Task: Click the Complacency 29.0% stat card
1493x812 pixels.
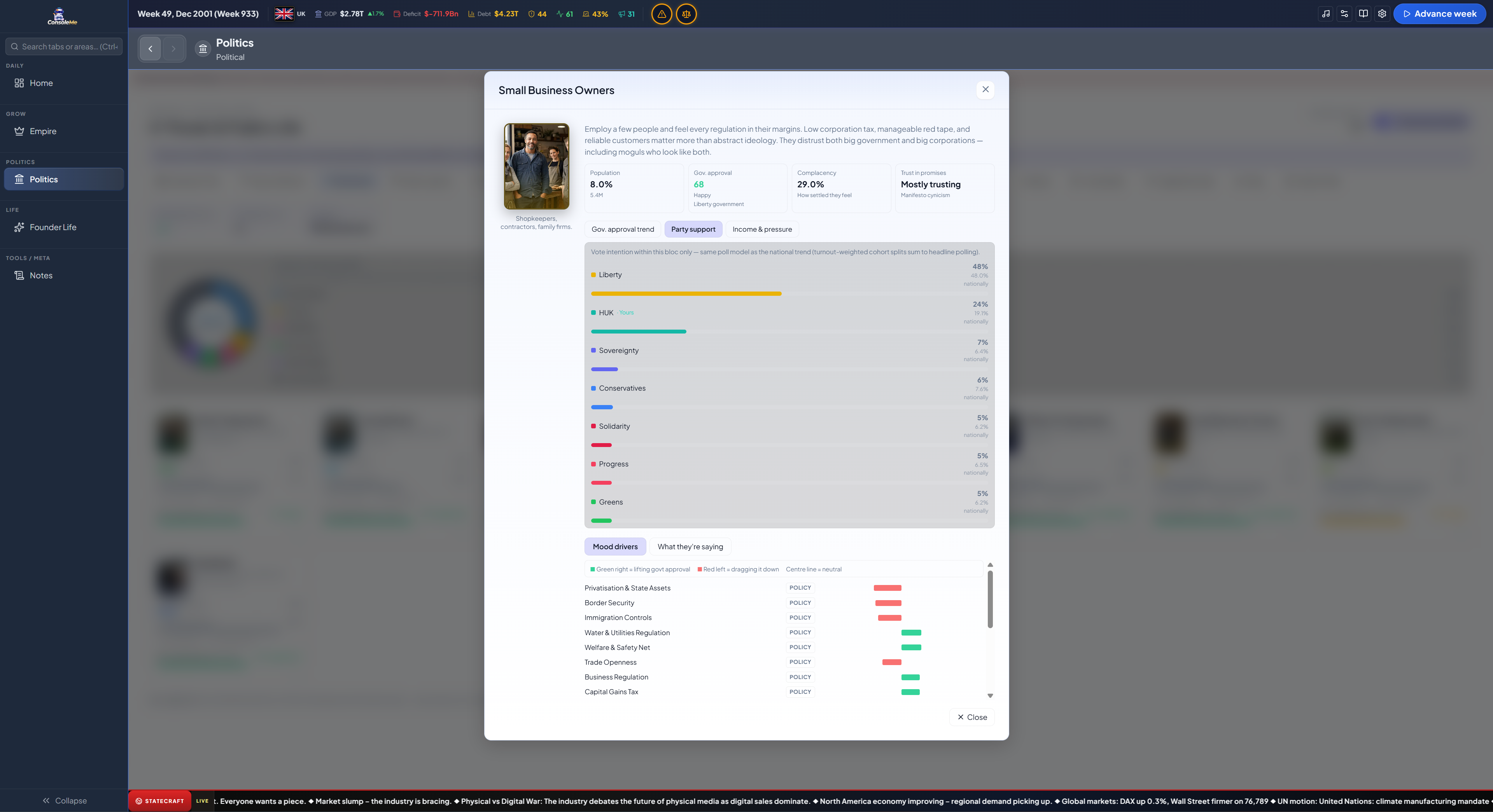Action: (841, 188)
